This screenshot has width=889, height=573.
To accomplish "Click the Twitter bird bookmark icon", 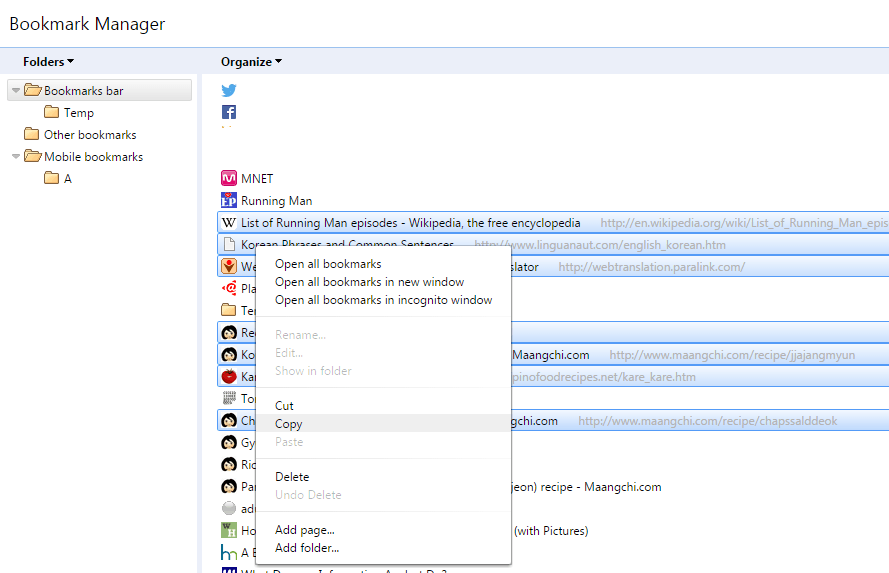I will (229, 90).
